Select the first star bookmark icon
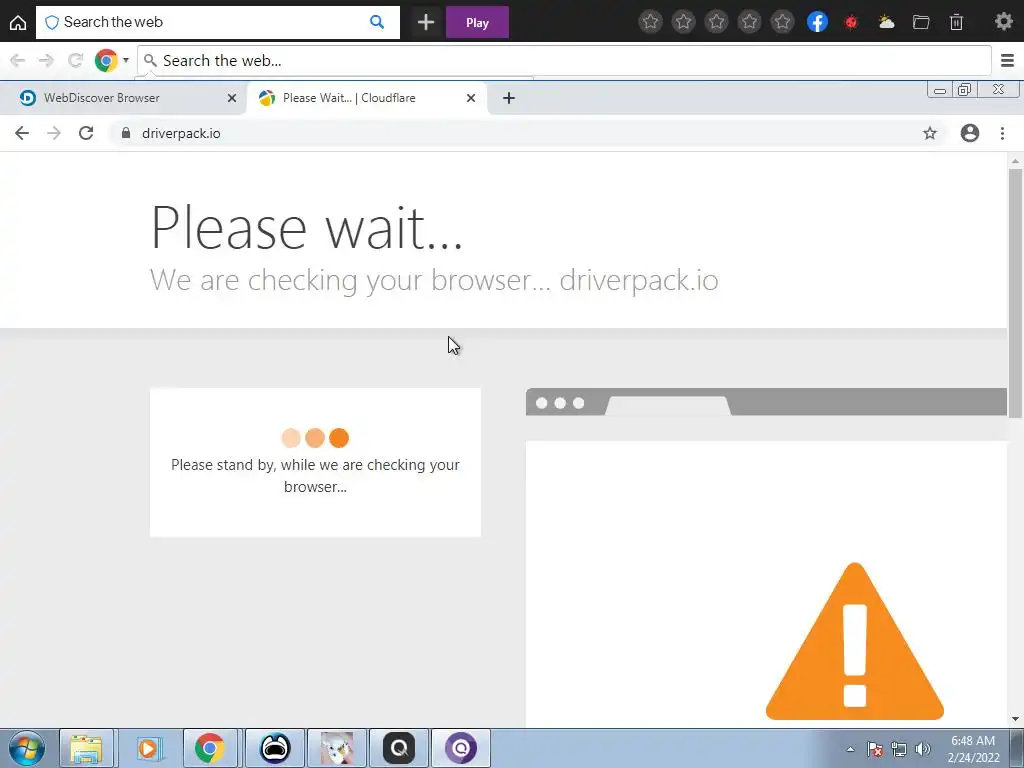This screenshot has height=768, width=1024. (x=650, y=22)
